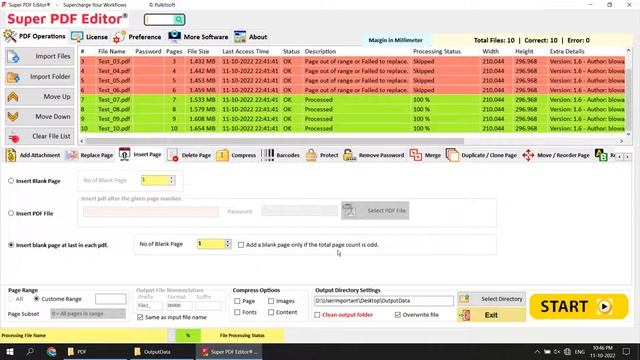Image resolution: width=640 pixels, height=360 pixels.
Task: Select the Replace Page tool
Action: (89, 155)
